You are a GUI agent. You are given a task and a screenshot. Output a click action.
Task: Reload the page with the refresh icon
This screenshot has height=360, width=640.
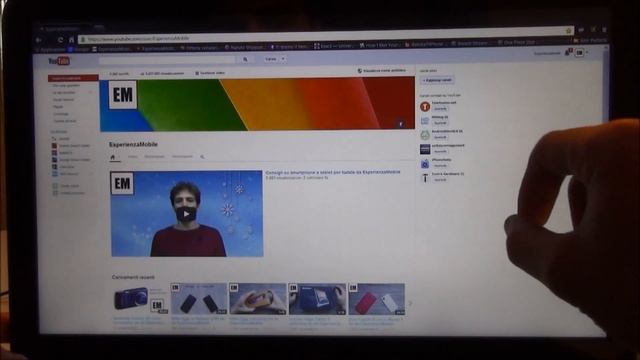(60, 40)
